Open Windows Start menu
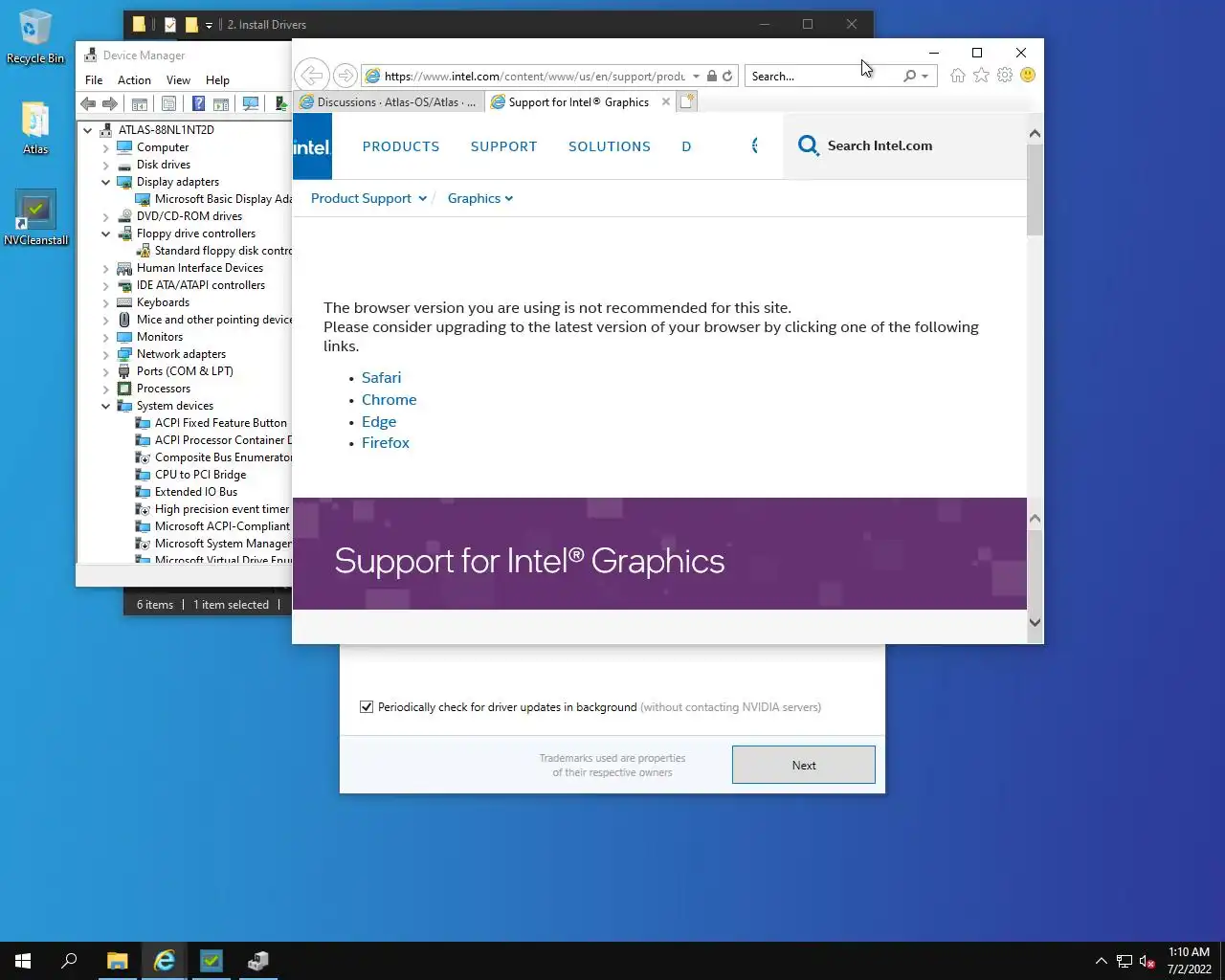1225x980 pixels. (23, 961)
